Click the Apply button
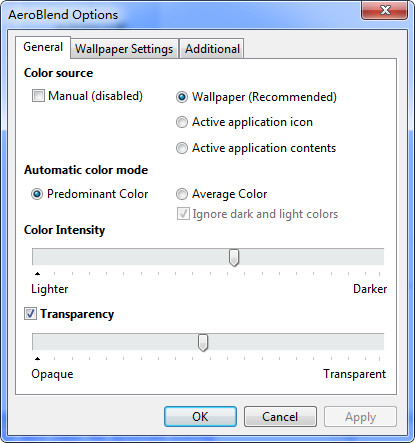 pos(360,417)
